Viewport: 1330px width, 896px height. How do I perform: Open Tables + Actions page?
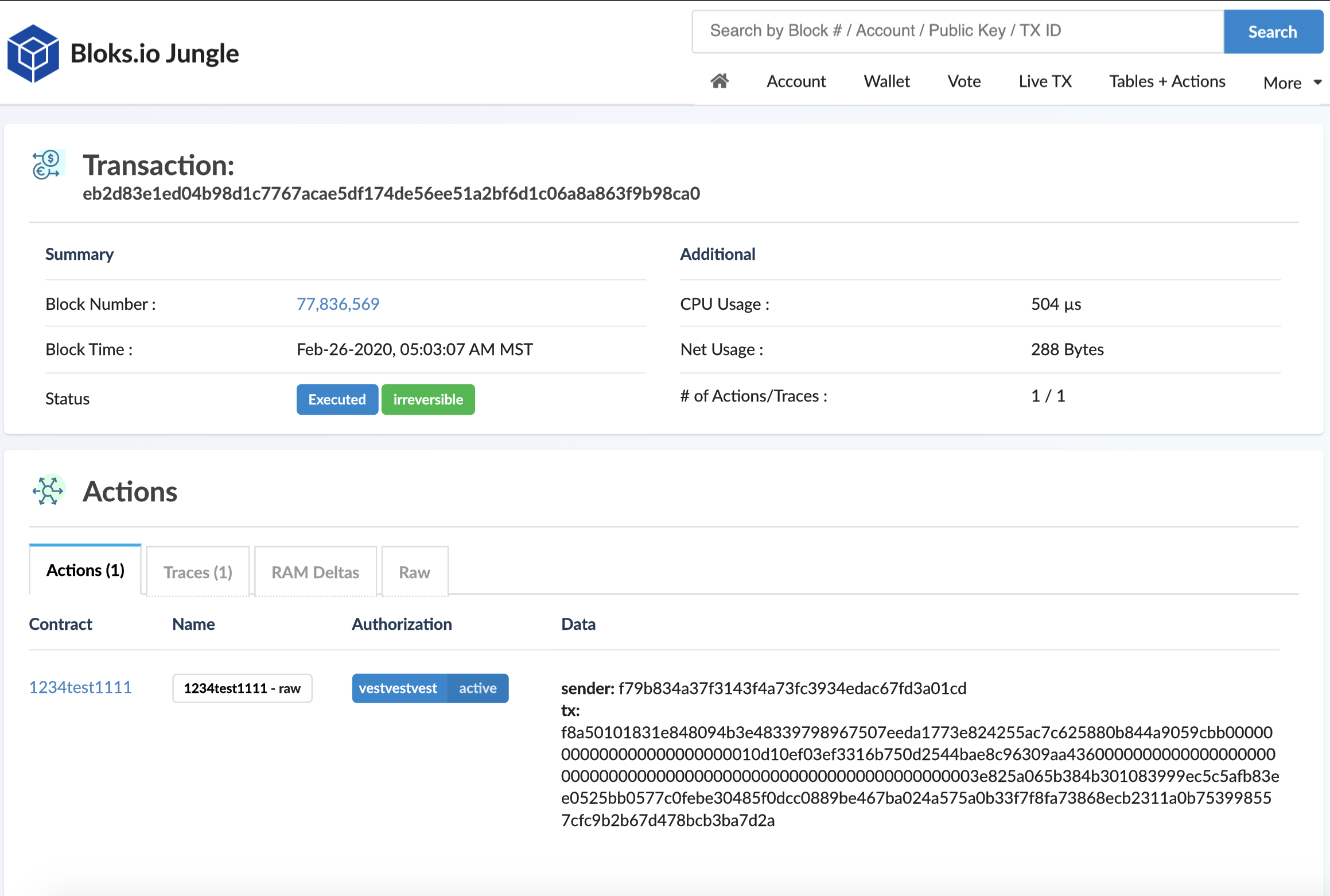[1167, 81]
